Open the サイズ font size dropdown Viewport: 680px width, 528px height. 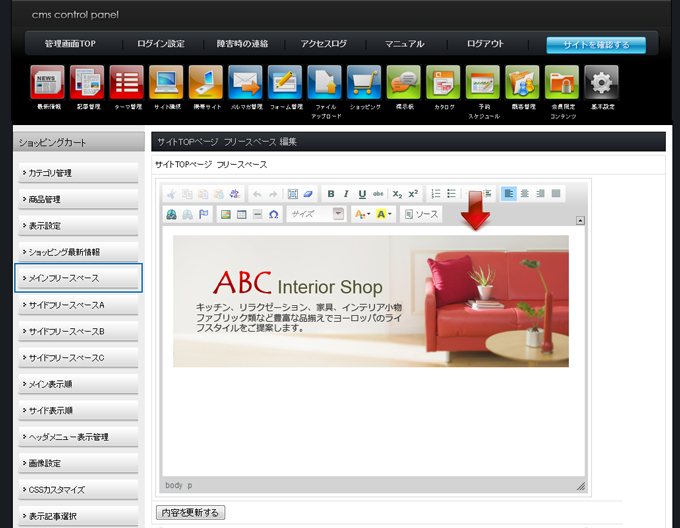(316, 214)
